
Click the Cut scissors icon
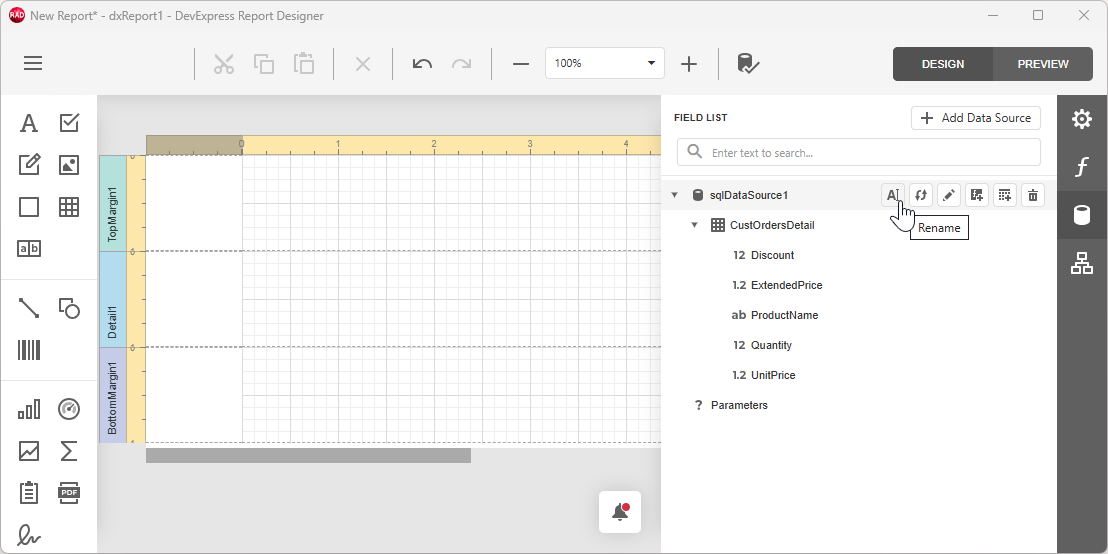point(223,64)
